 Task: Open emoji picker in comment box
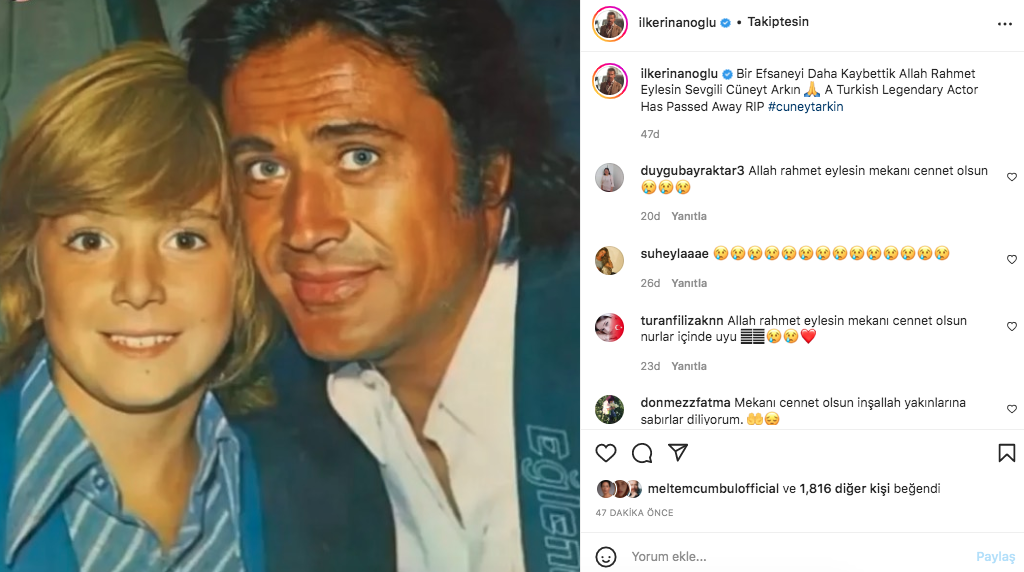coord(606,557)
